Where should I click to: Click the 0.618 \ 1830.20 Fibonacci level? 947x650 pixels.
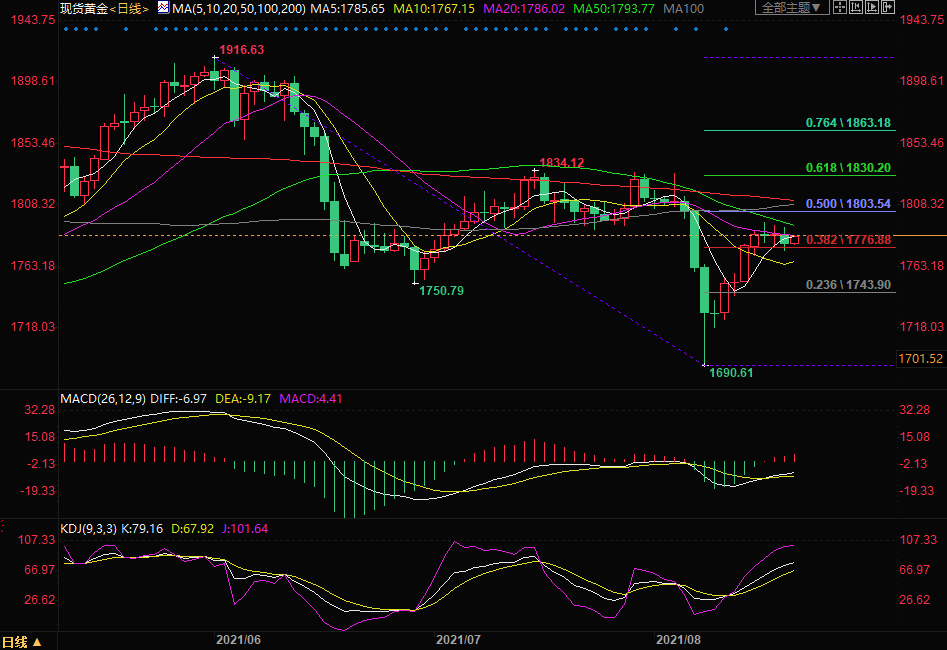pos(848,169)
